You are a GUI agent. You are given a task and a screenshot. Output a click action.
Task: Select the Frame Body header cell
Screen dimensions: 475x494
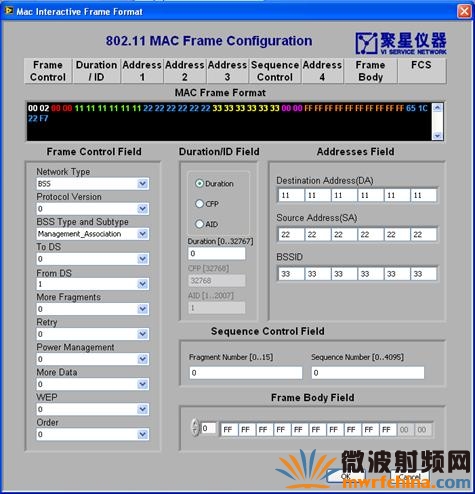point(370,71)
